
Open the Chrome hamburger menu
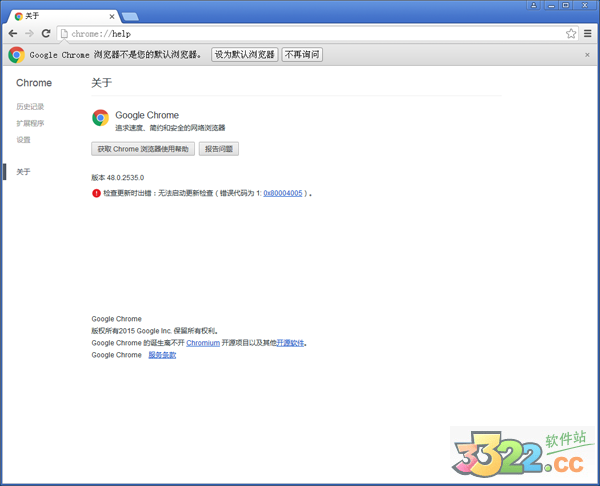click(588, 34)
